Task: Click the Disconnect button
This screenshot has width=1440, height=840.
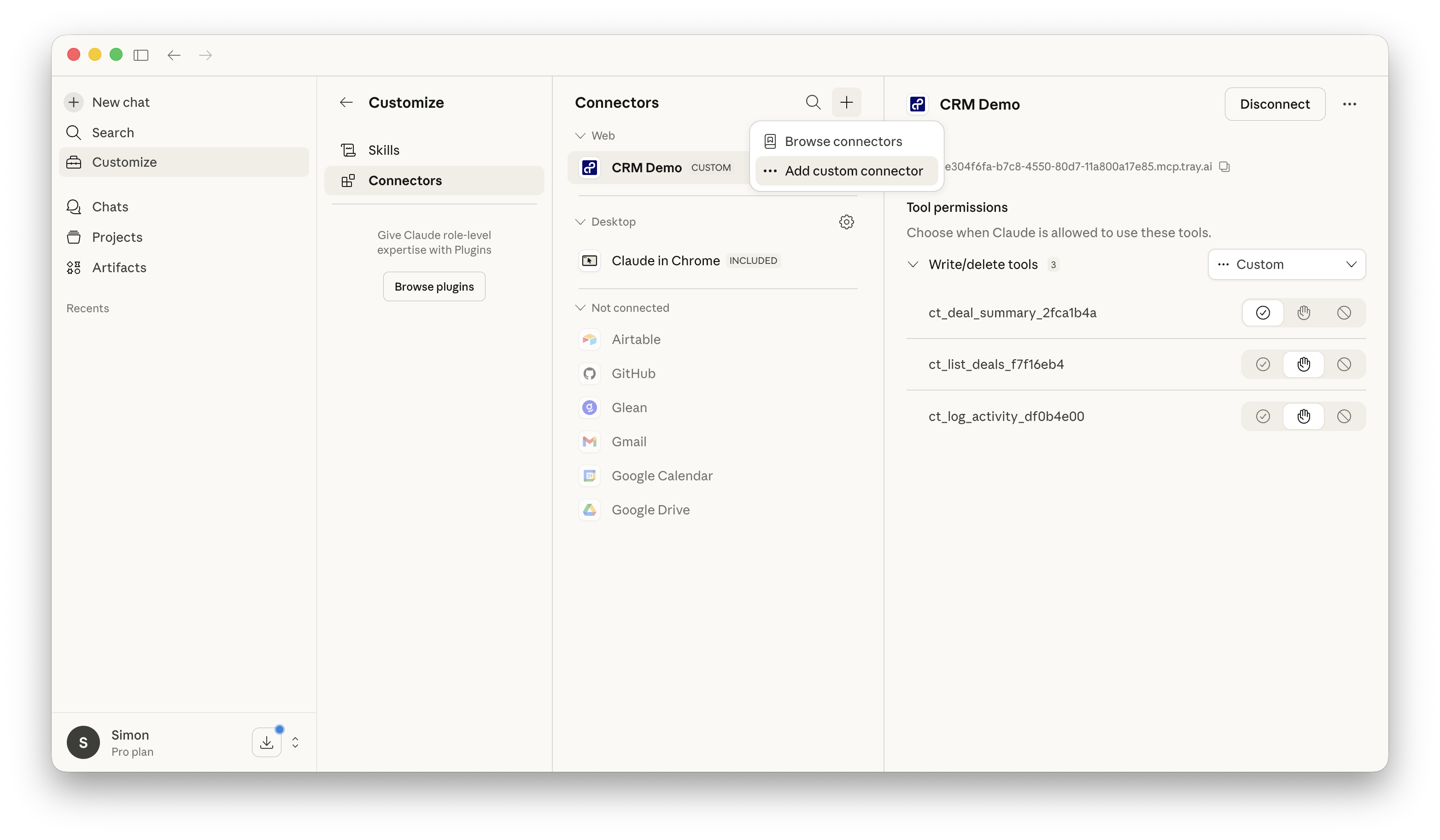Action: coord(1274,104)
